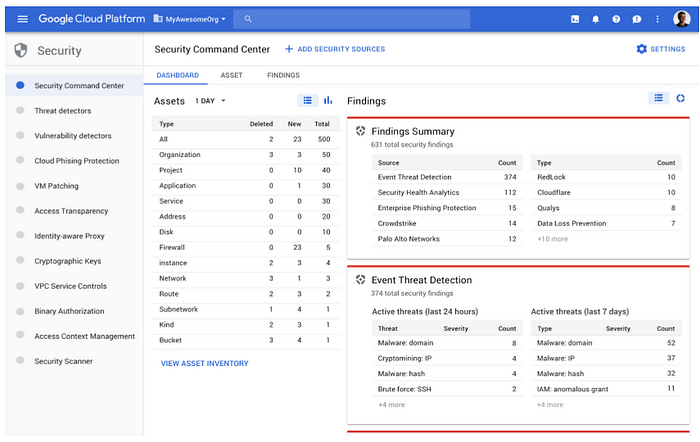The width and height of the screenshot is (700, 442).
Task: Click the Settings gear icon
Action: pyautogui.click(x=642, y=49)
